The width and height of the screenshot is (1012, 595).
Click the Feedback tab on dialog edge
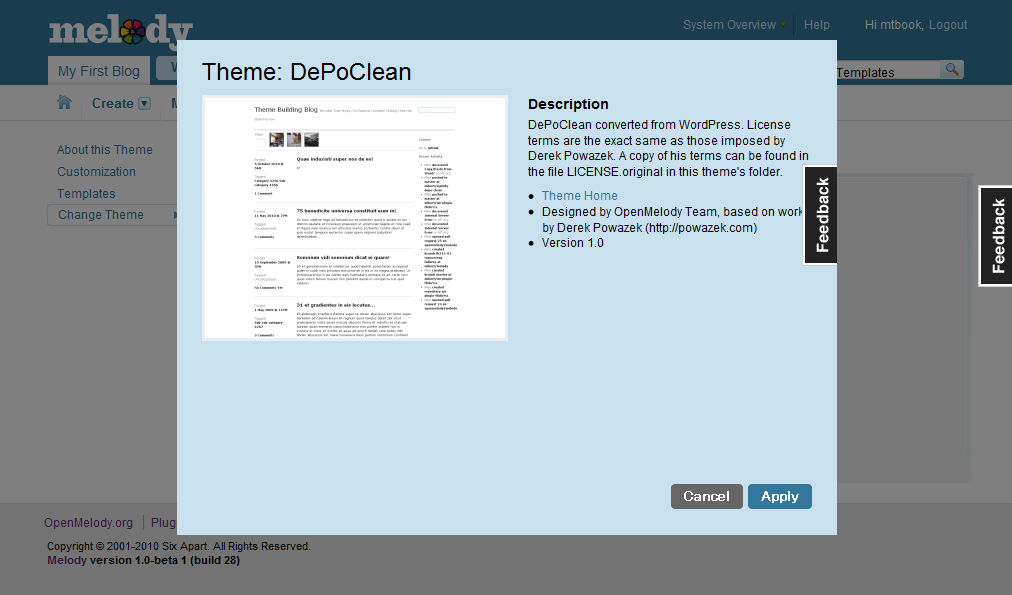(820, 215)
